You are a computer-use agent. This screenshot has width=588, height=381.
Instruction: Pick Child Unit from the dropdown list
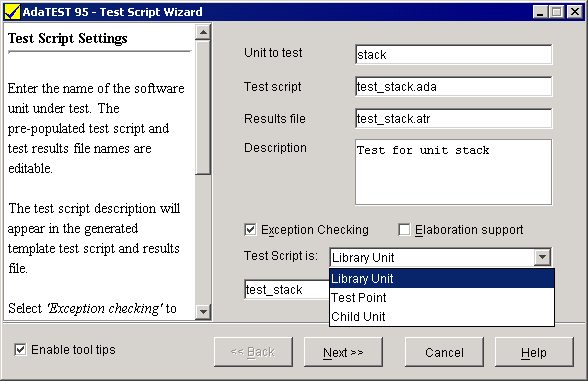pyautogui.click(x=442, y=316)
